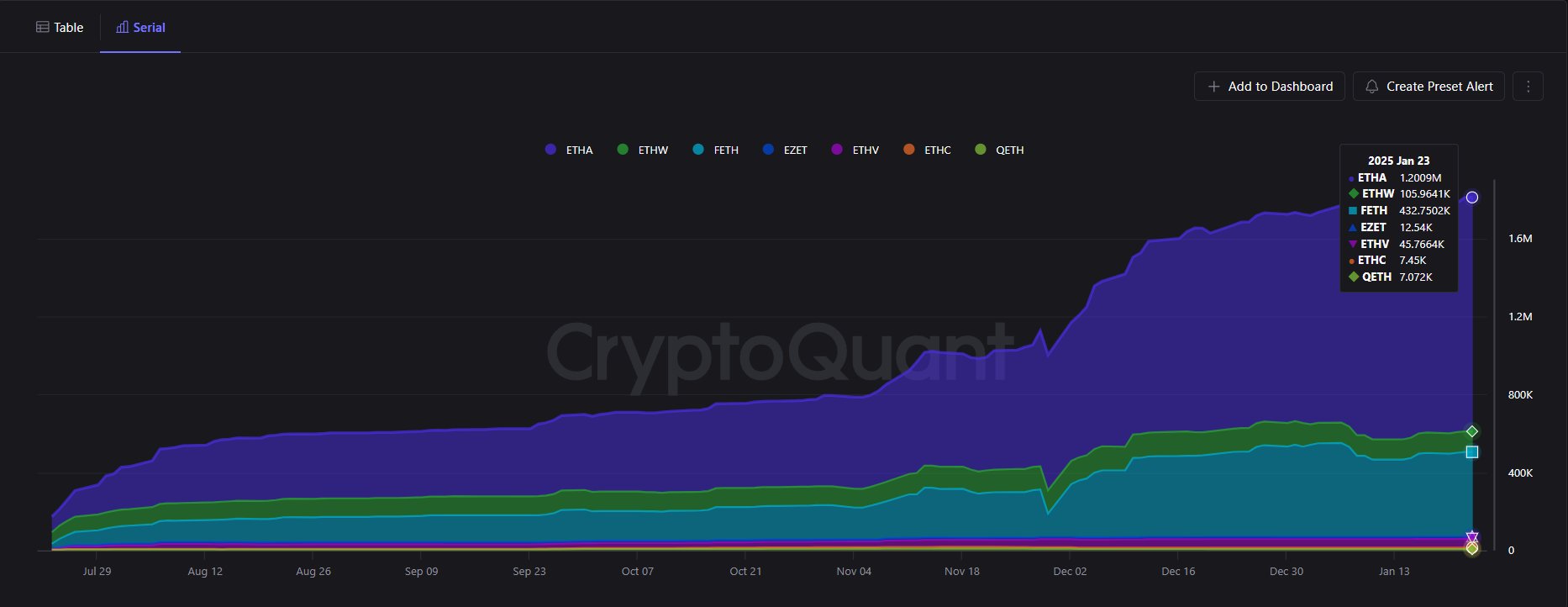Click the Add to Dashboard button
Screen dimensions: 1568x607
[1270, 87]
